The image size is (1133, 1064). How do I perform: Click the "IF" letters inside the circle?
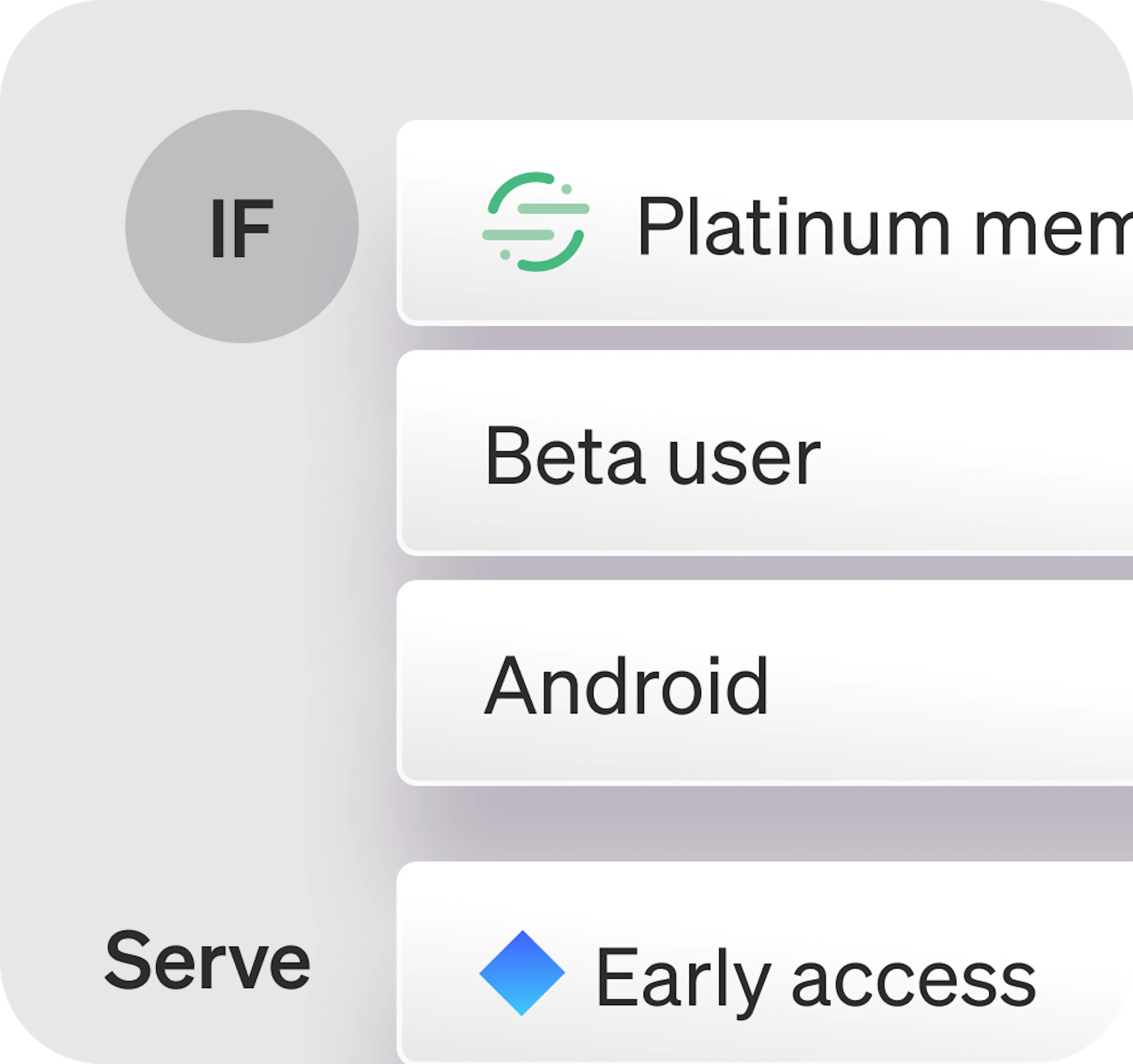click(x=242, y=228)
